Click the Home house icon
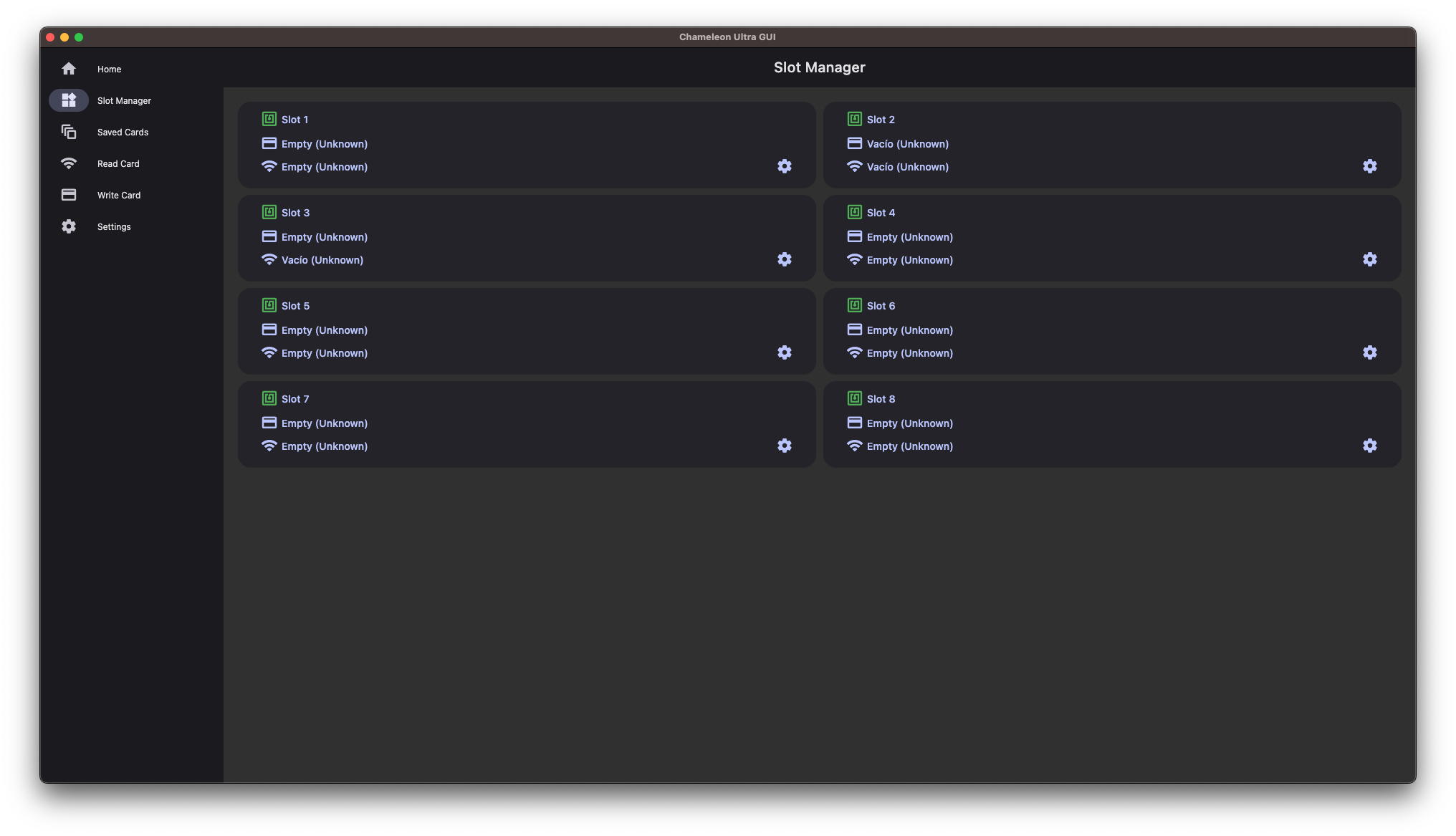Viewport: 1456px width, 836px height. coord(68,68)
